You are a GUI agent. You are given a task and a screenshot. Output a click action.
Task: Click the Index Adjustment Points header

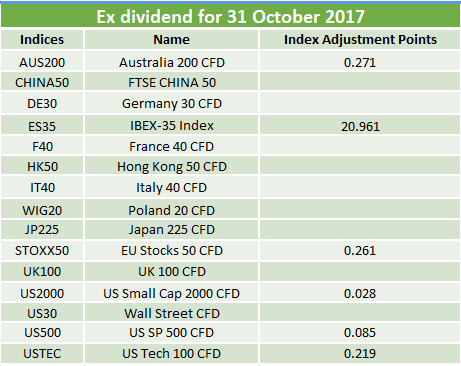(360, 40)
